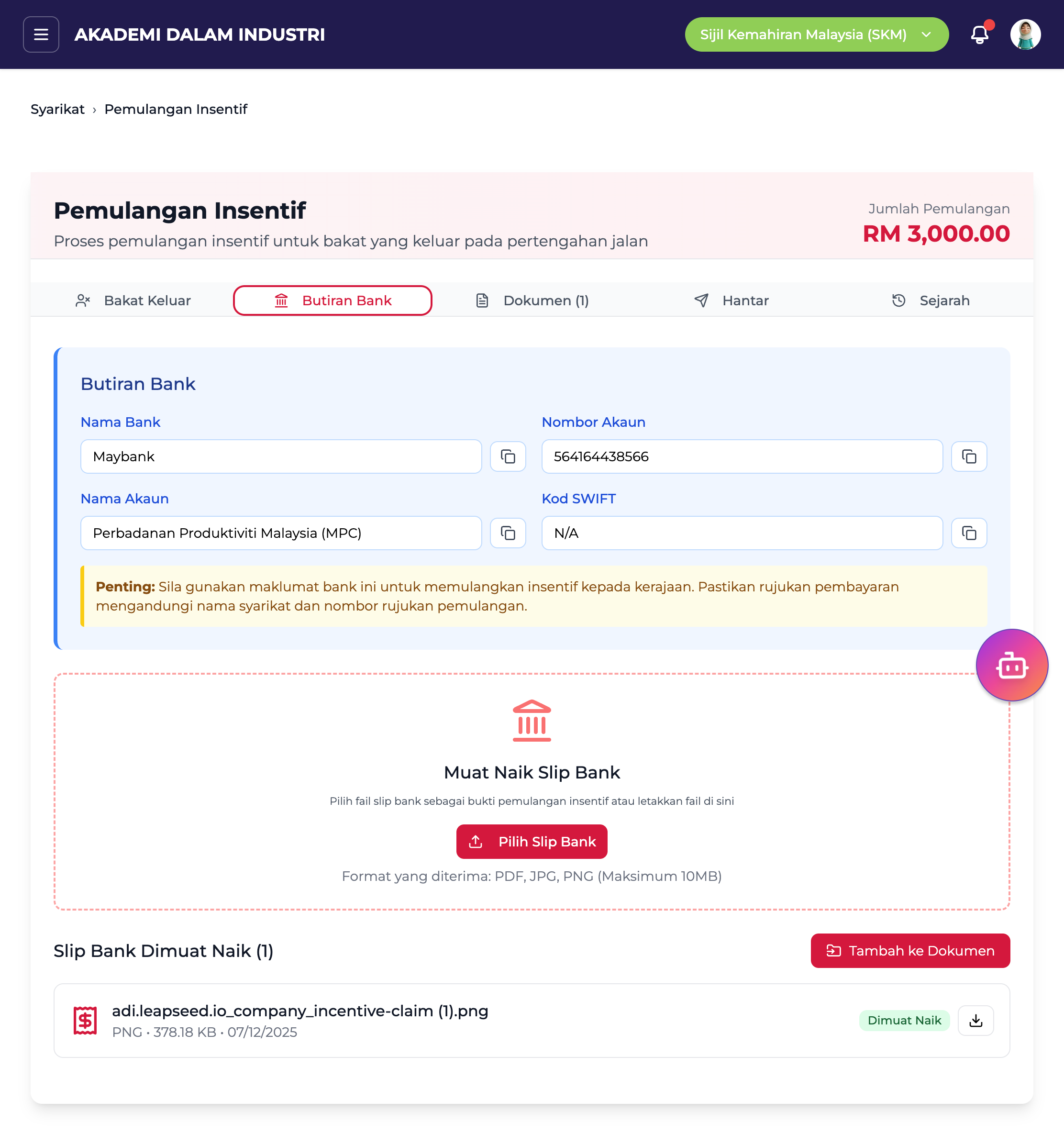The image size is (1064, 1134).
Task: Copy the Nama Akaun value
Action: coord(508,534)
